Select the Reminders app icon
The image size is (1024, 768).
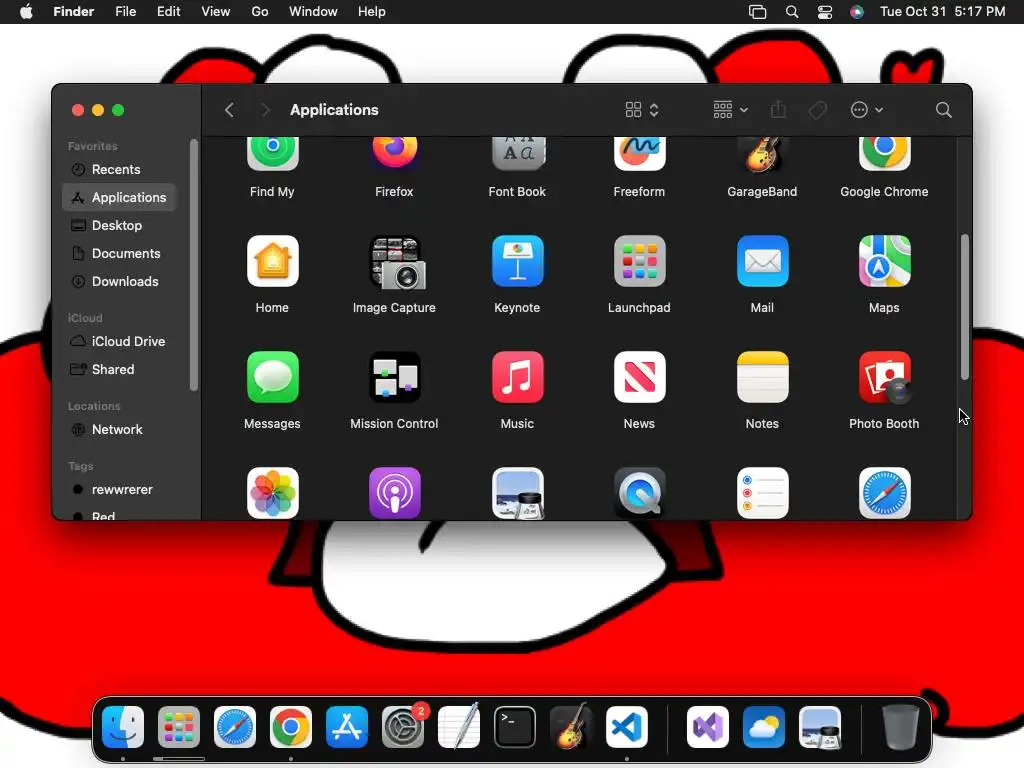[x=762, y=493]
